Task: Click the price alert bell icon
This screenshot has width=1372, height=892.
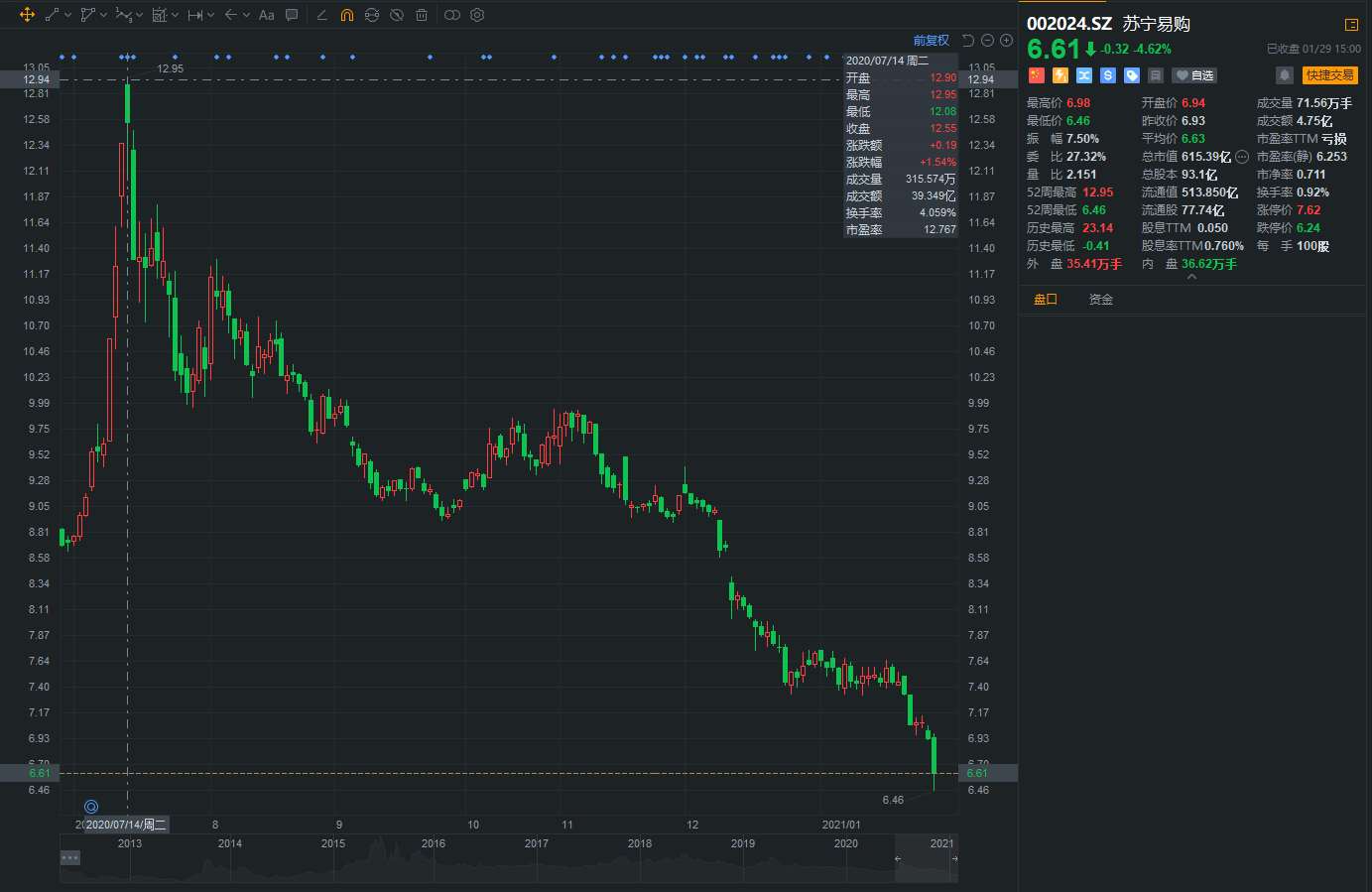Action: [1285, 75]
